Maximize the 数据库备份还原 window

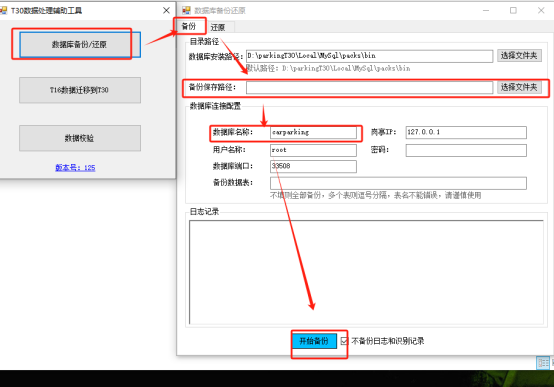[x=513, y=11]
